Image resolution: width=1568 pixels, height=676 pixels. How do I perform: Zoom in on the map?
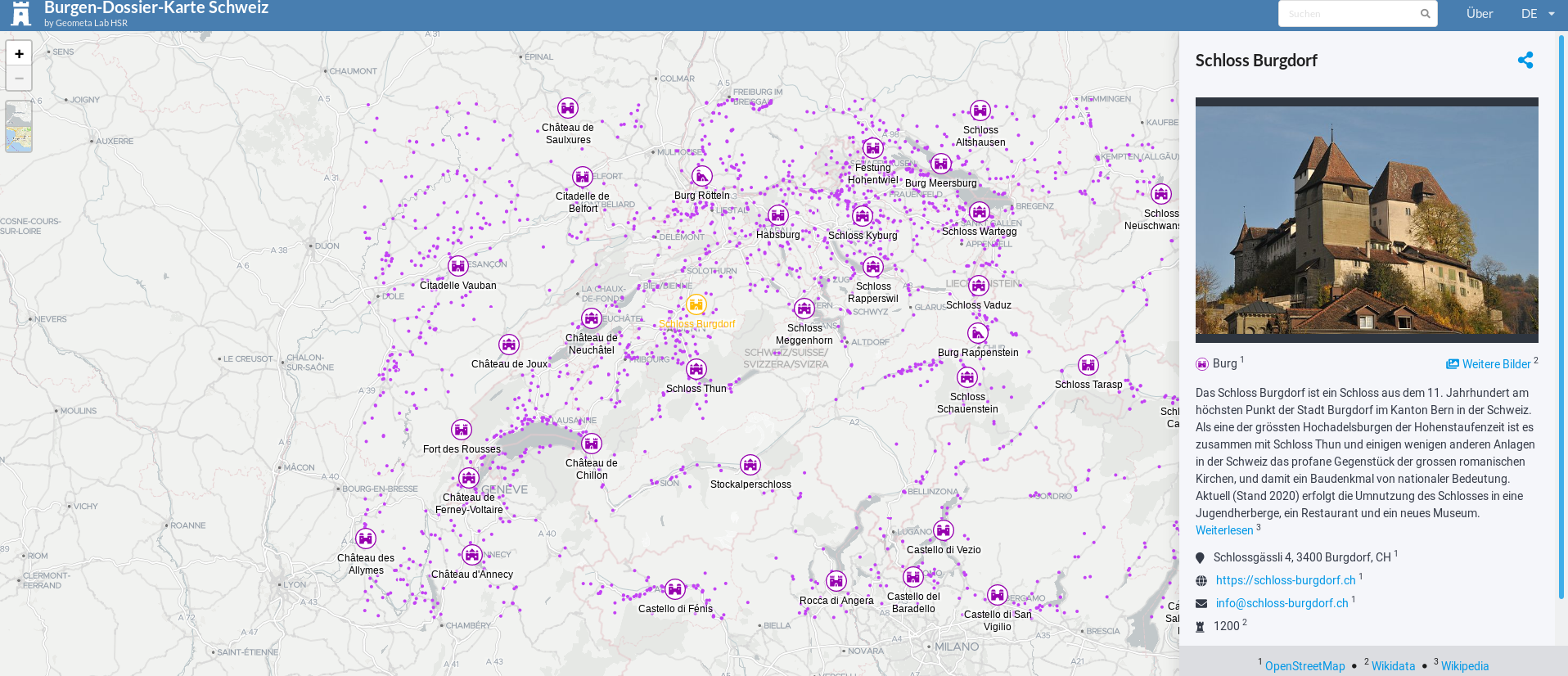click(x=19, y=54)
